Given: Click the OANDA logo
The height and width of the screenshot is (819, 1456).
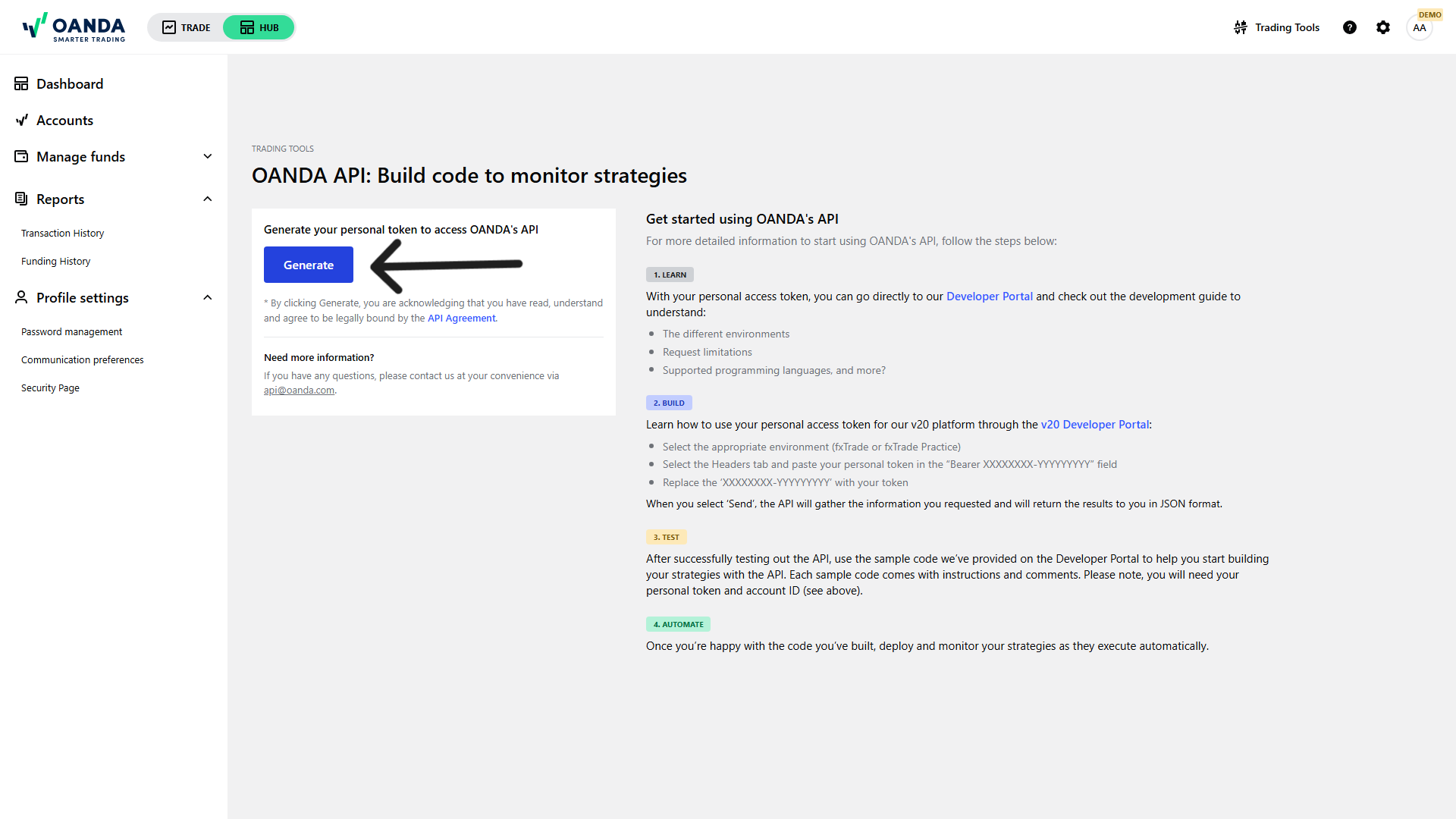Looking at the screenshot, I should click(74, 27).
